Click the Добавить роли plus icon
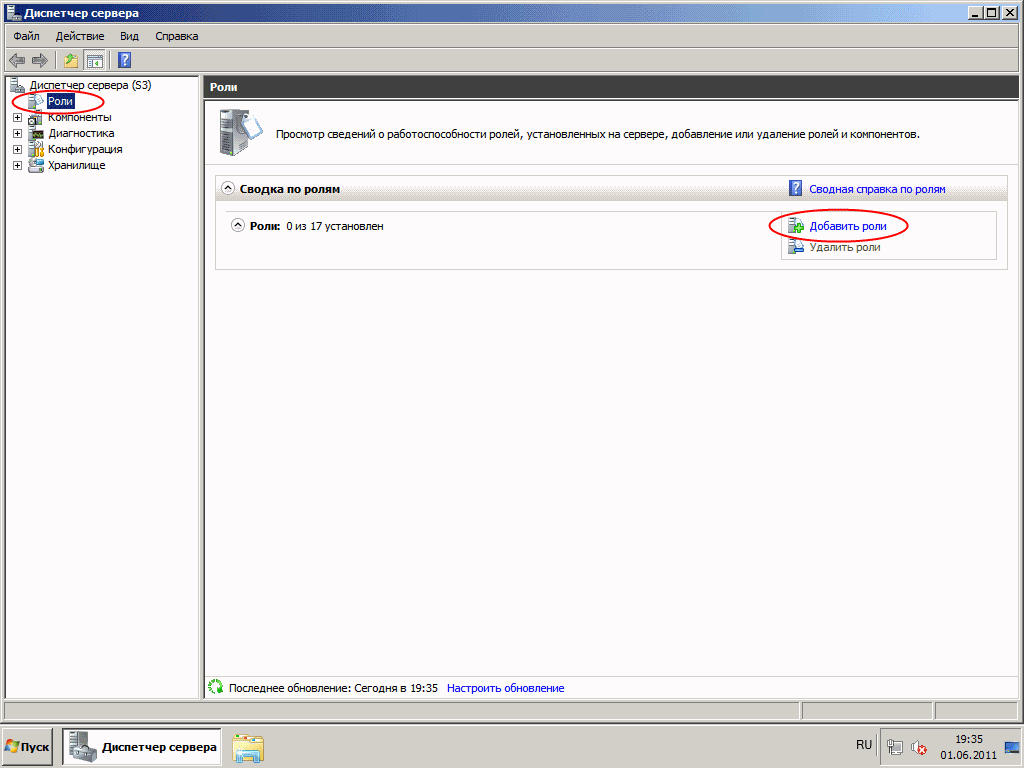This screenshot has height=768, width=1024. pyautogui.click(x=795, y=226)
